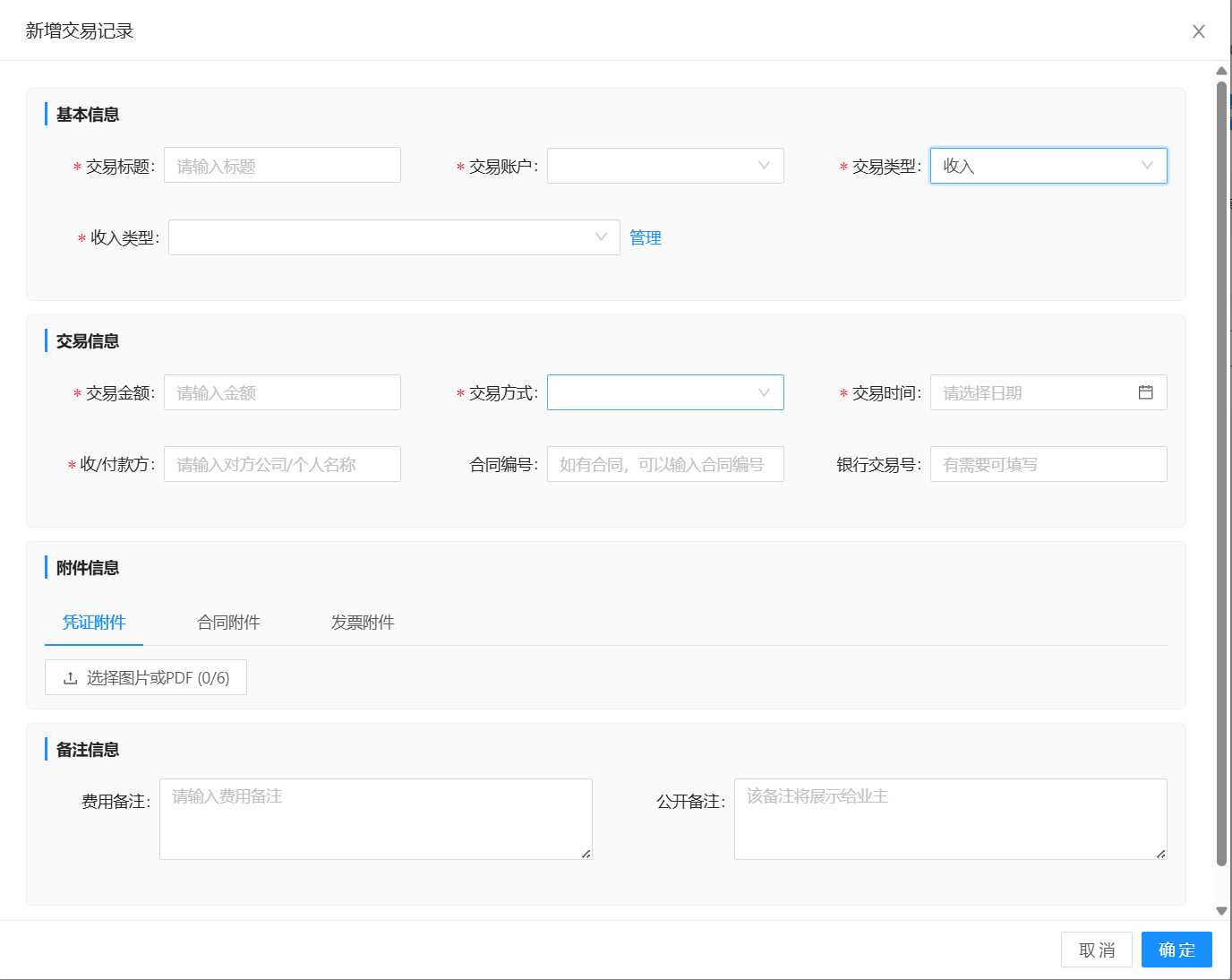Switch to the 发票附件 tab
1232x980 pixels.
(363, 623)
